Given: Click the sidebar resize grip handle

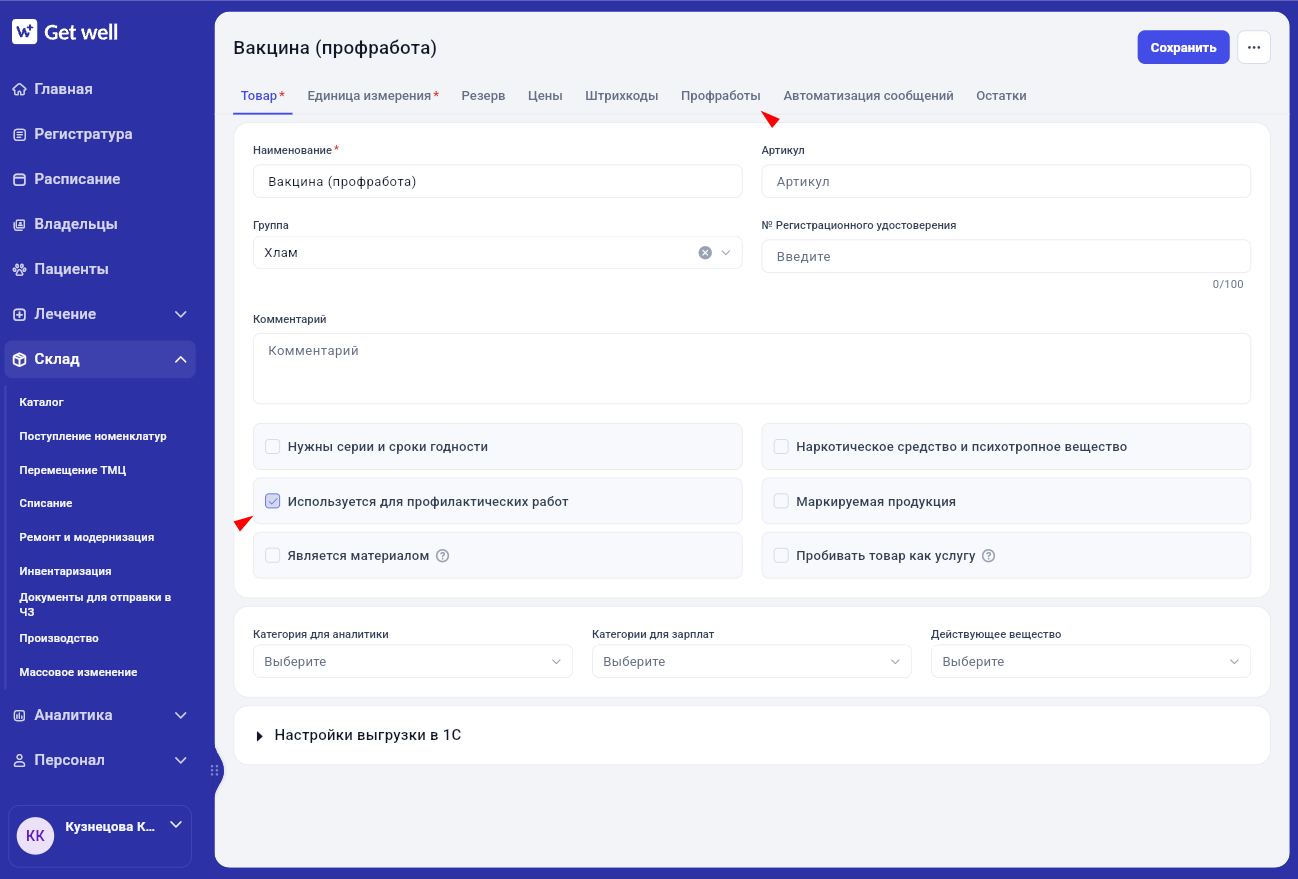Looking at the screenshot, I should pyautogui.click(x=214, y=770).
